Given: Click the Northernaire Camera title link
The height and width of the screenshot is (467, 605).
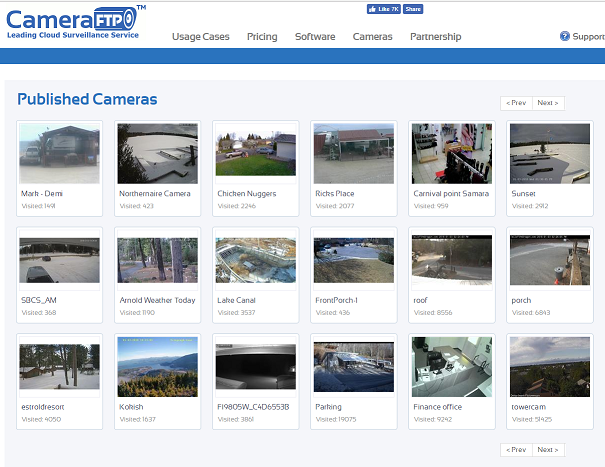Looking at the screenshot, I should pos(154,193).
